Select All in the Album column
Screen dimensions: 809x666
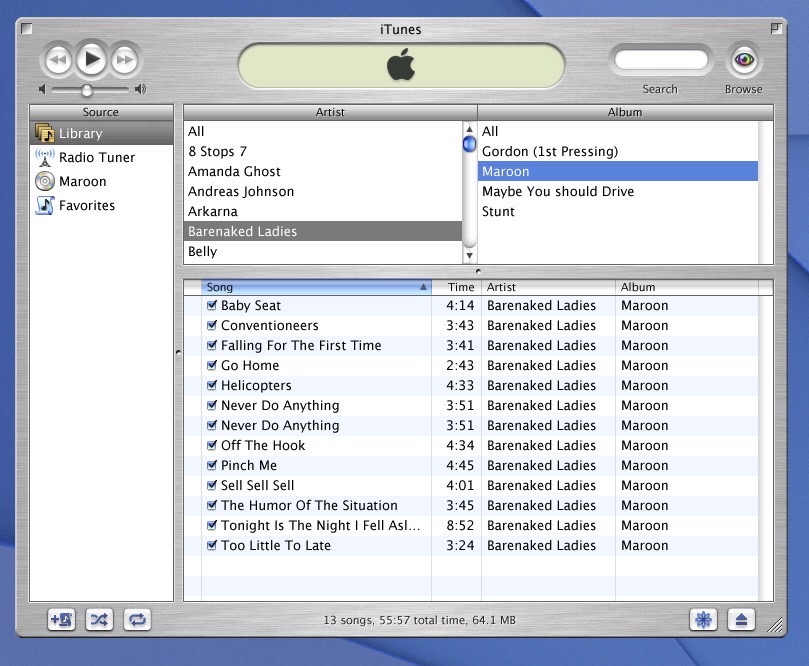(618, 131)
